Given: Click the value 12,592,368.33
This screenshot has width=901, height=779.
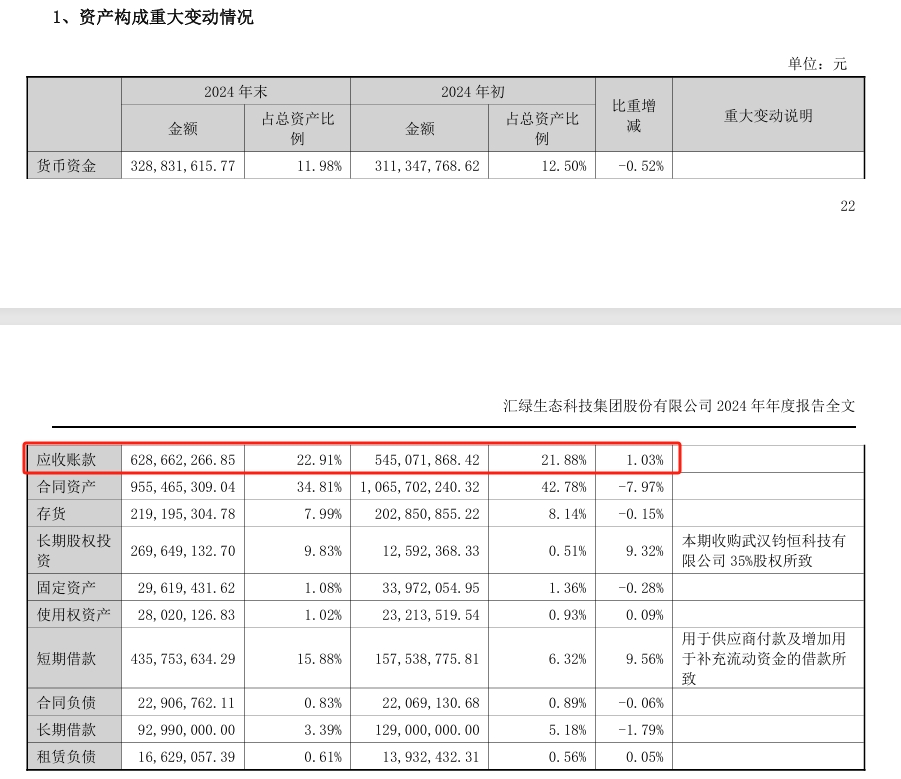Looking at the screenshot, I should tap(431, 551).
